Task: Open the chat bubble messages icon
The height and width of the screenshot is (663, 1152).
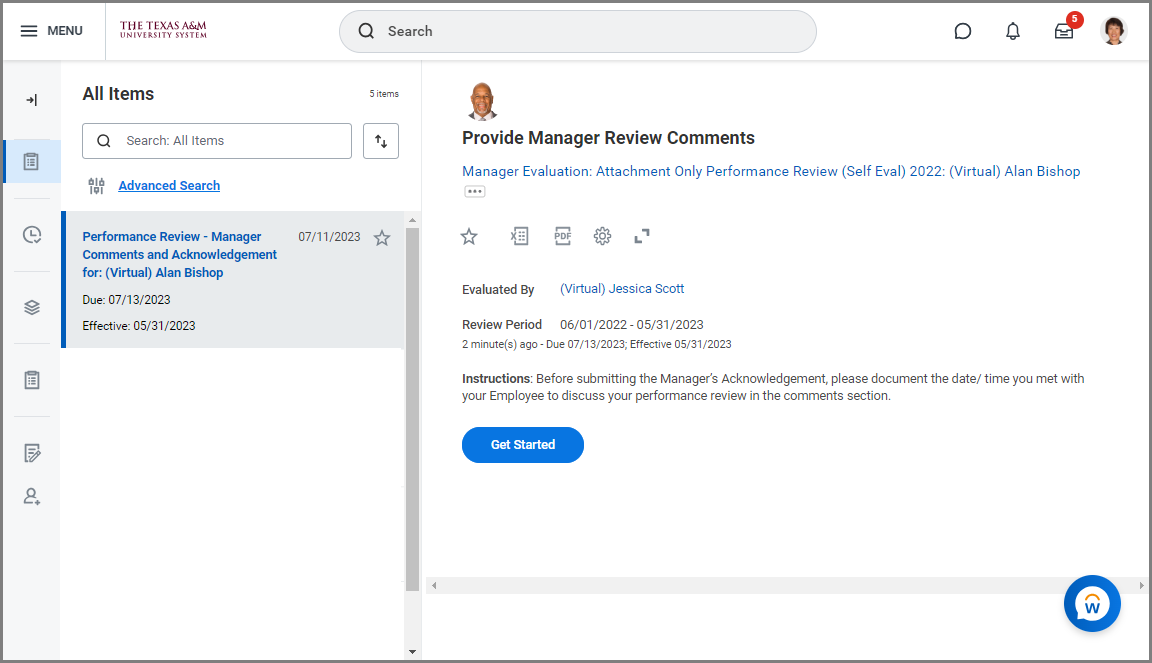Action: click(x=963, y=31)
